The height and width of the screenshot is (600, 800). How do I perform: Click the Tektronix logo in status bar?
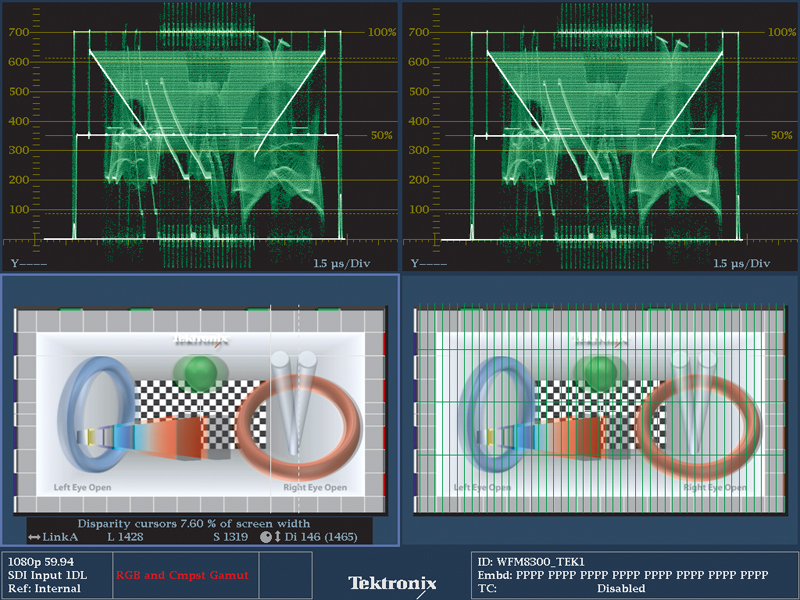[391, 582]
